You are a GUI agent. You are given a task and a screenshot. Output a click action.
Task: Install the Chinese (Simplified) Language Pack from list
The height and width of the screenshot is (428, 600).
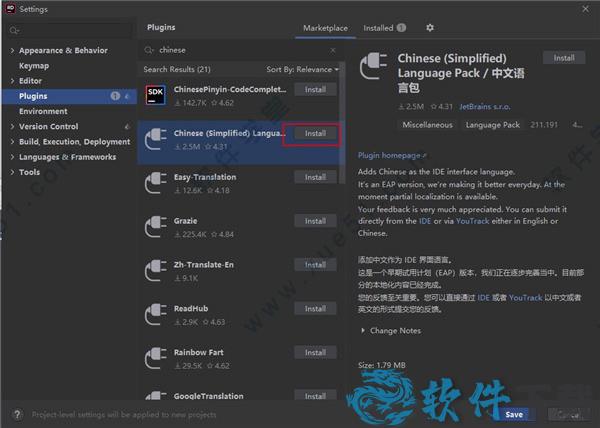tap(315, 133)
